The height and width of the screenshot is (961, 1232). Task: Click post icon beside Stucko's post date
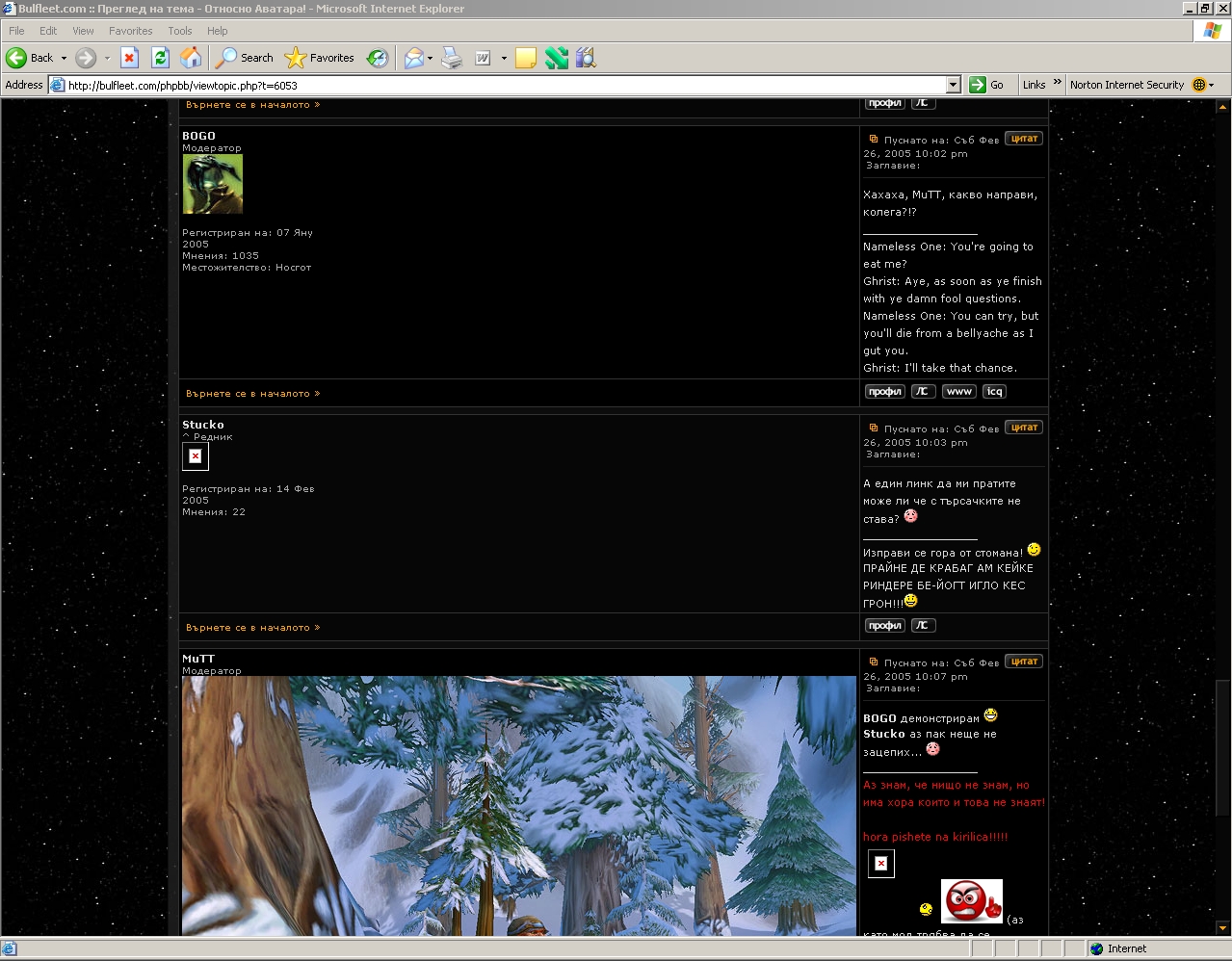874,428
